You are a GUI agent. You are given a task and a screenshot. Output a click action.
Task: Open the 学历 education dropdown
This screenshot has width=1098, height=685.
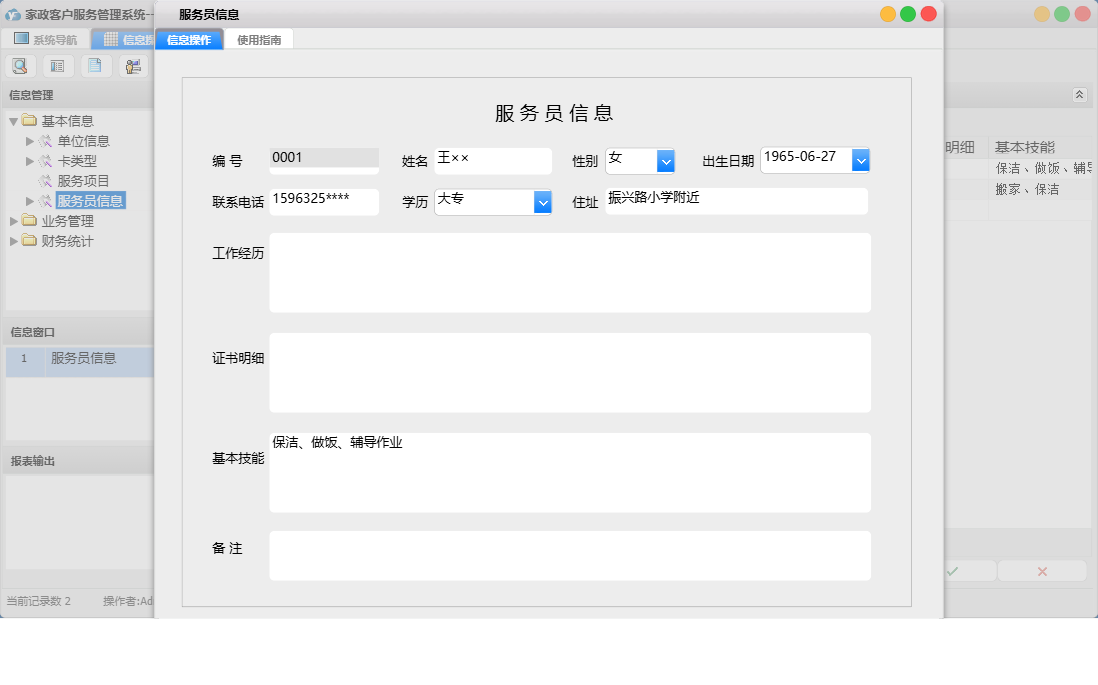tap(542, 202)
